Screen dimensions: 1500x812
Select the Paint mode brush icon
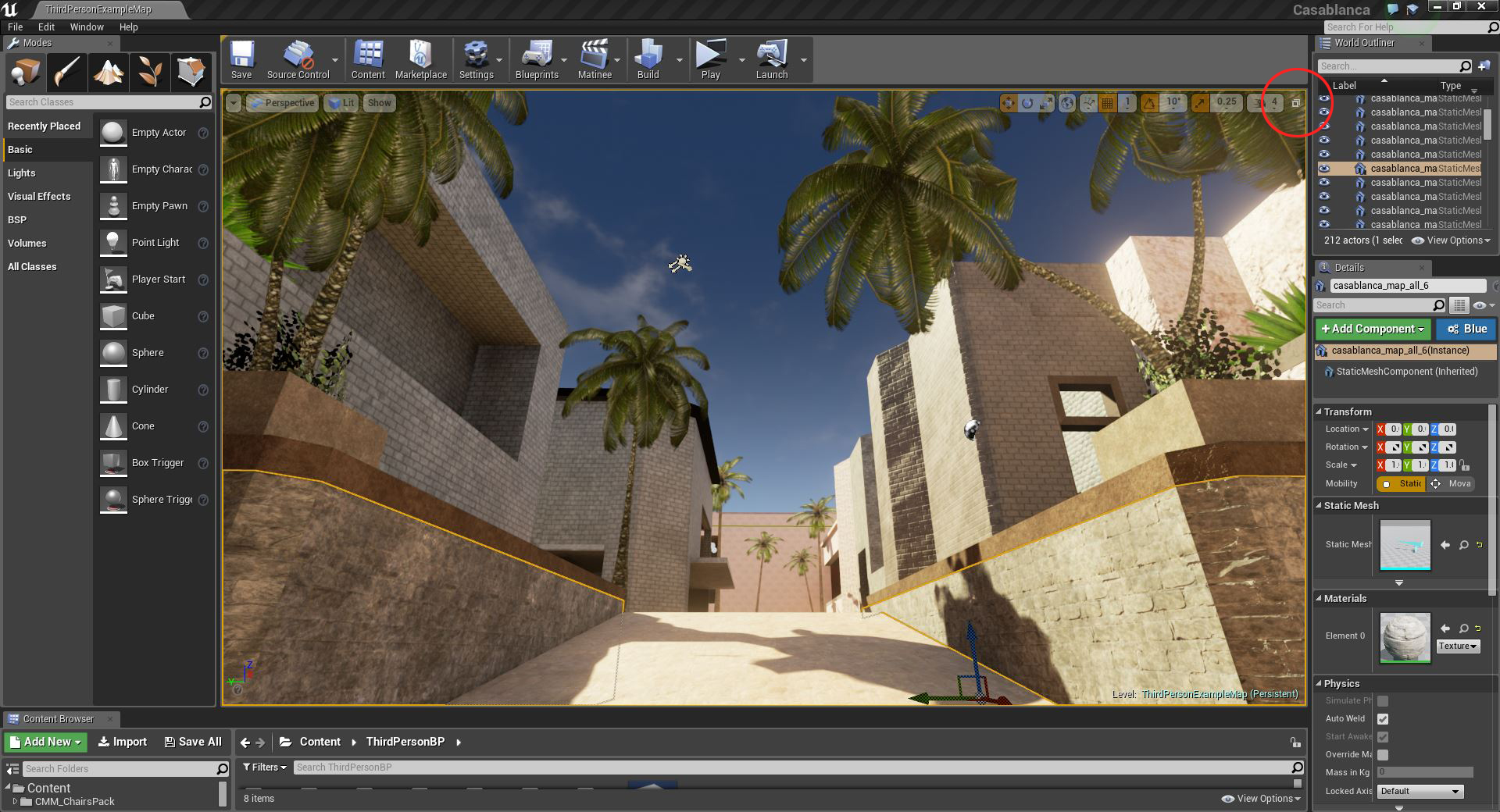(67, 73)
